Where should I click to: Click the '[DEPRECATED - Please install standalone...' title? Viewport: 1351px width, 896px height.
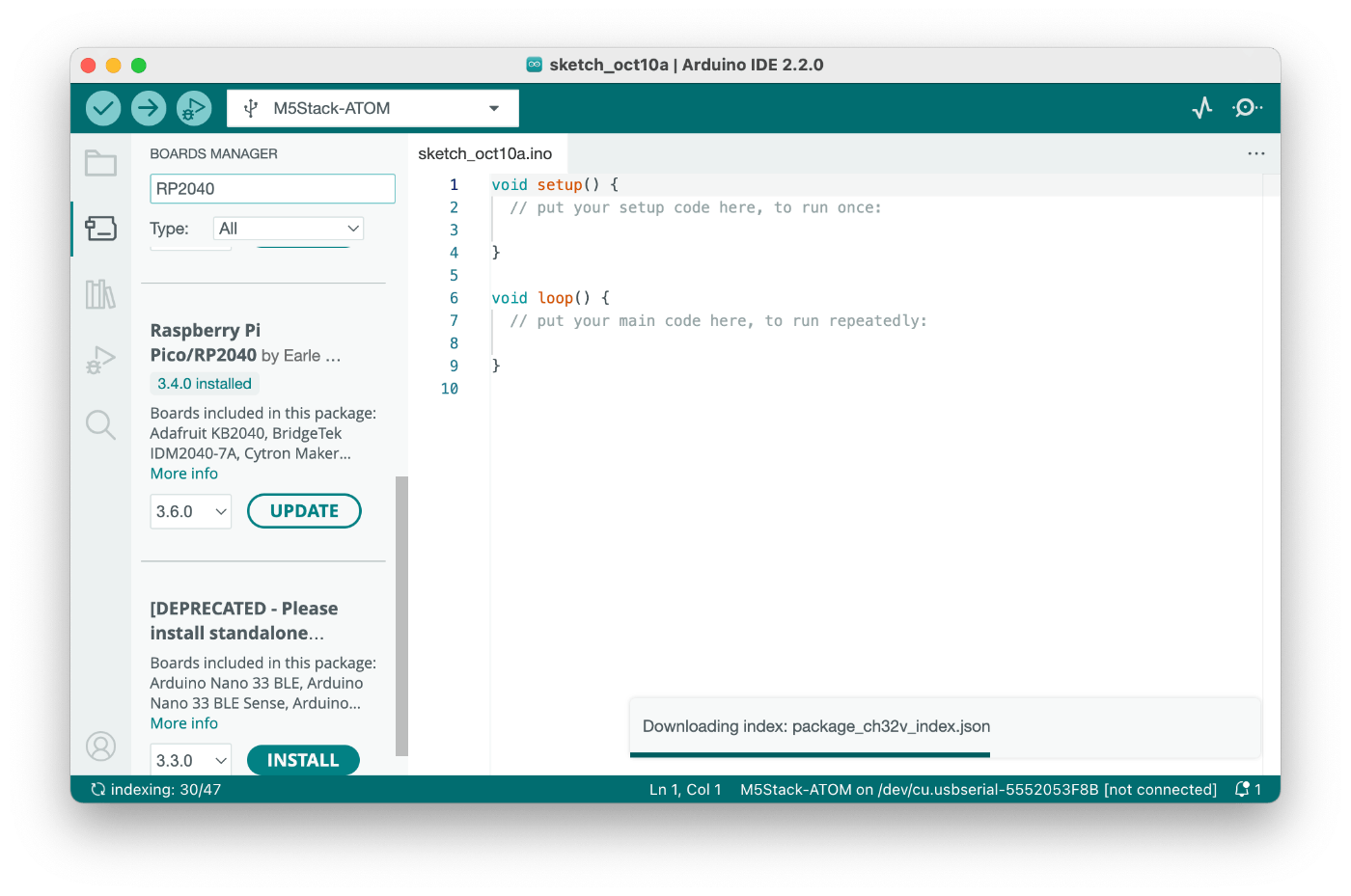tap(244, 621)
